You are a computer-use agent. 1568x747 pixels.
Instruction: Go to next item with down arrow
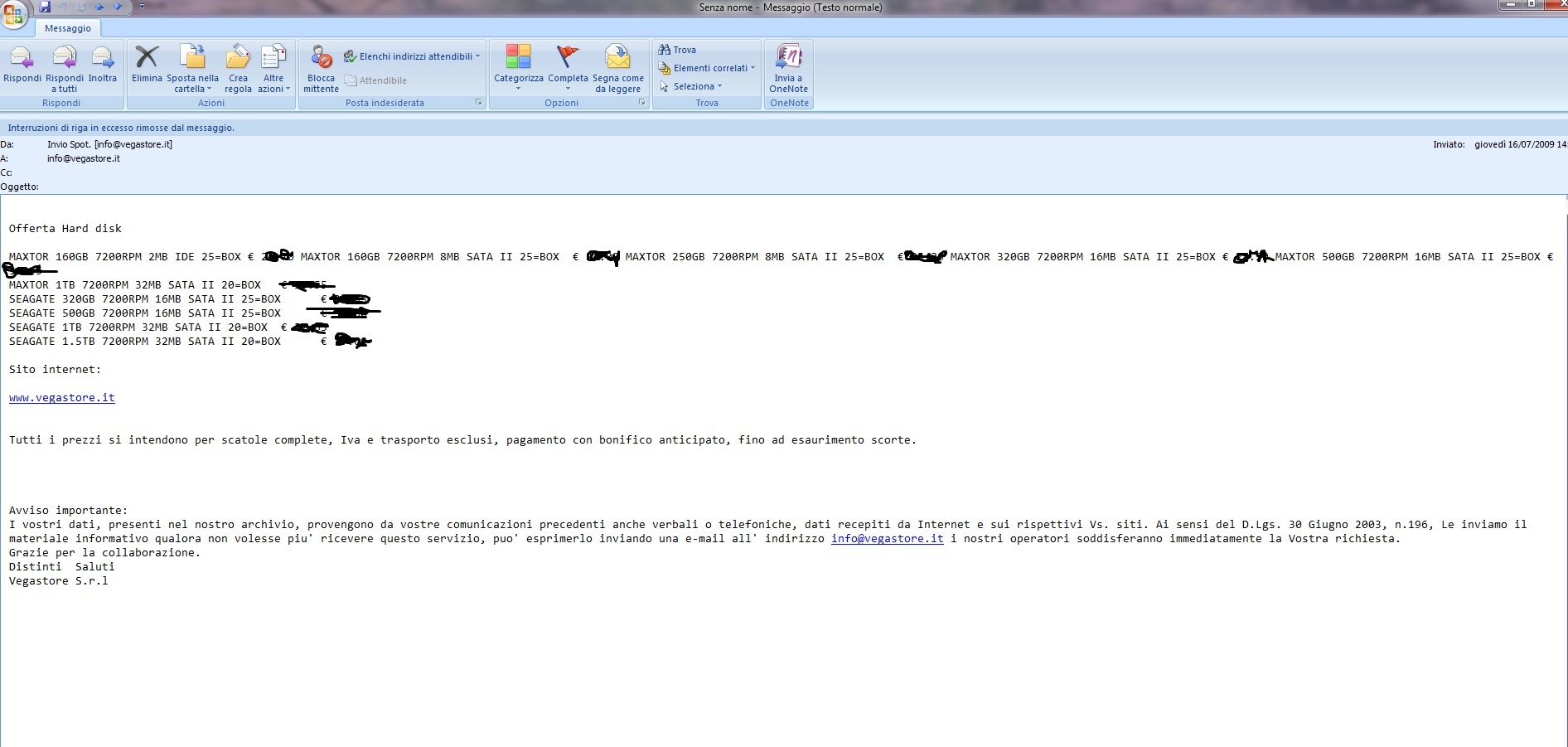[x=118, y=7]
